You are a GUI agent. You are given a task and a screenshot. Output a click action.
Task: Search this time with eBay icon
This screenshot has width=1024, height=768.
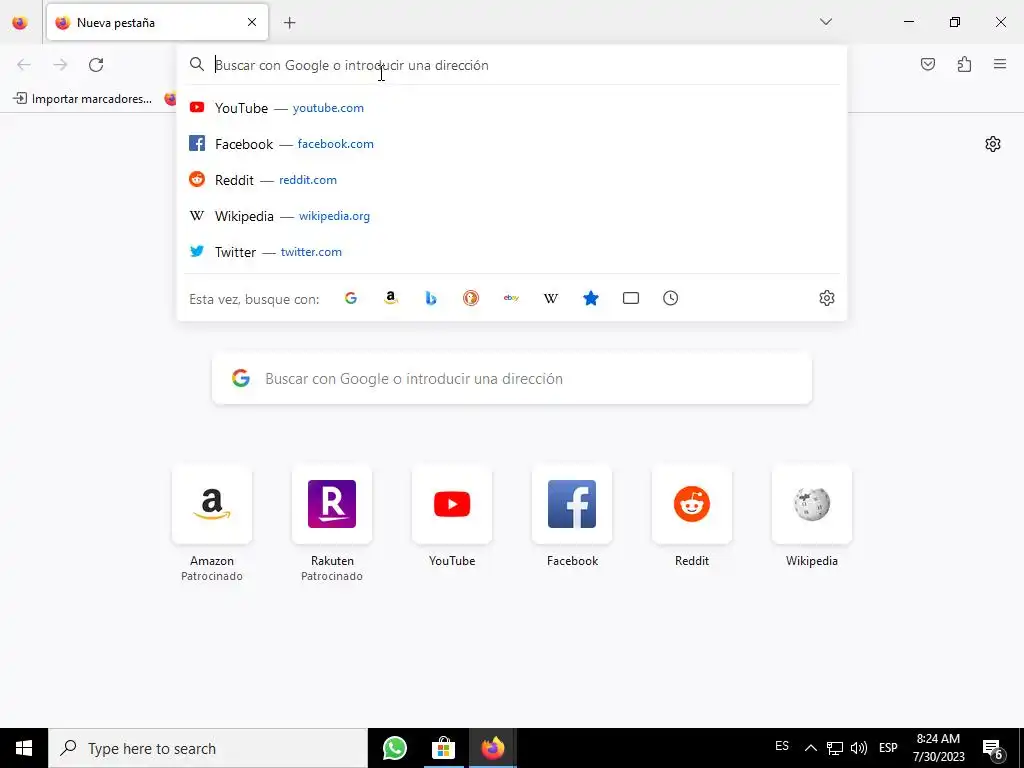point(511,298)
